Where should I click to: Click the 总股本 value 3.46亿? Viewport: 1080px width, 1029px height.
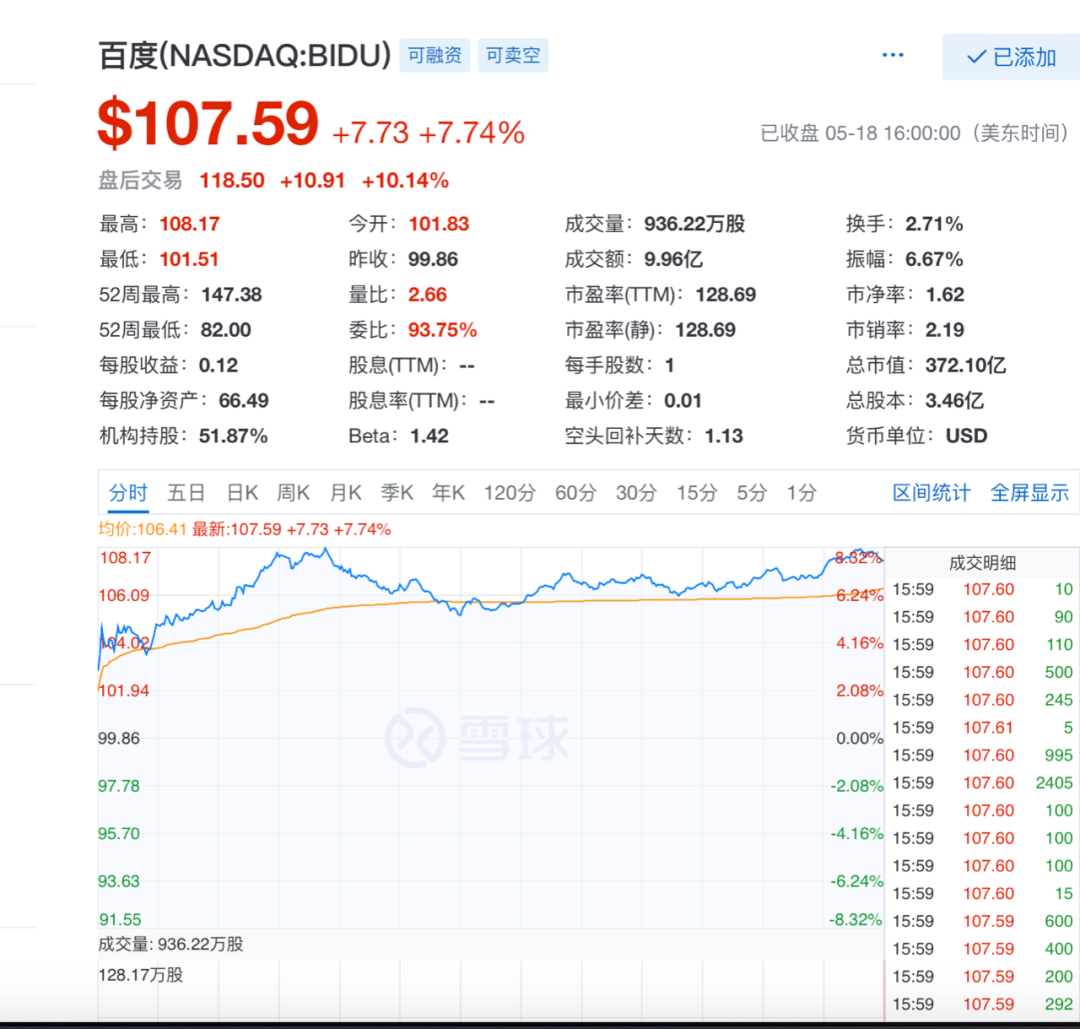pyautogui.click(x=955, y=400)
